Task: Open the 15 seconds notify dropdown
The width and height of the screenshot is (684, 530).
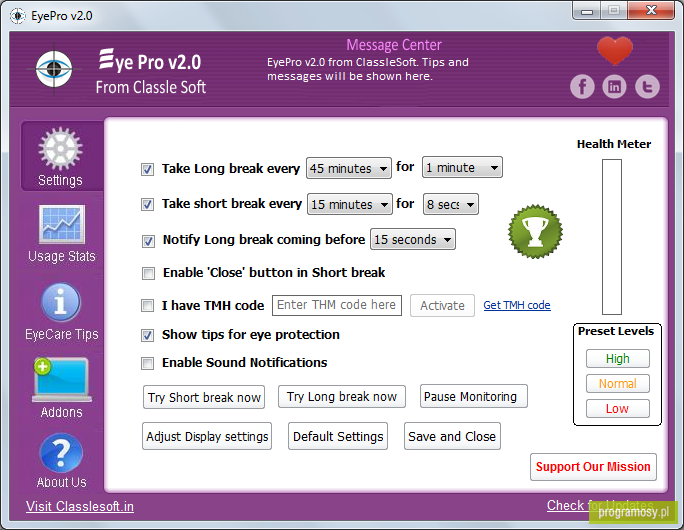Action: [x=413, y=239]
